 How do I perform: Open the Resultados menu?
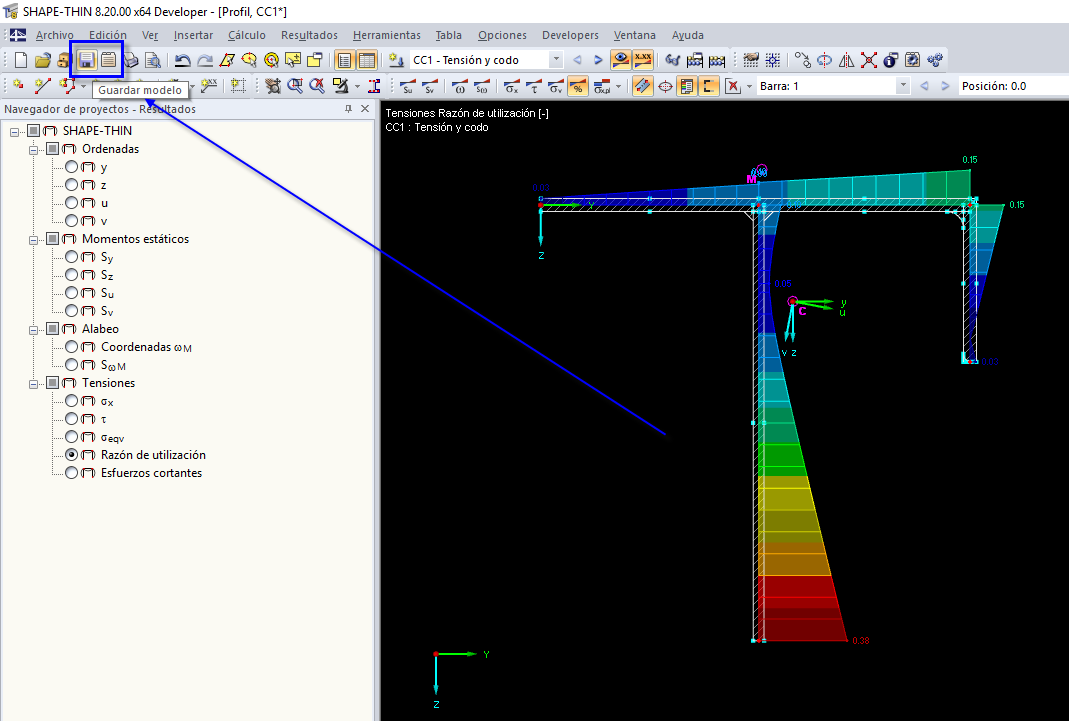(x=309, y=35)
